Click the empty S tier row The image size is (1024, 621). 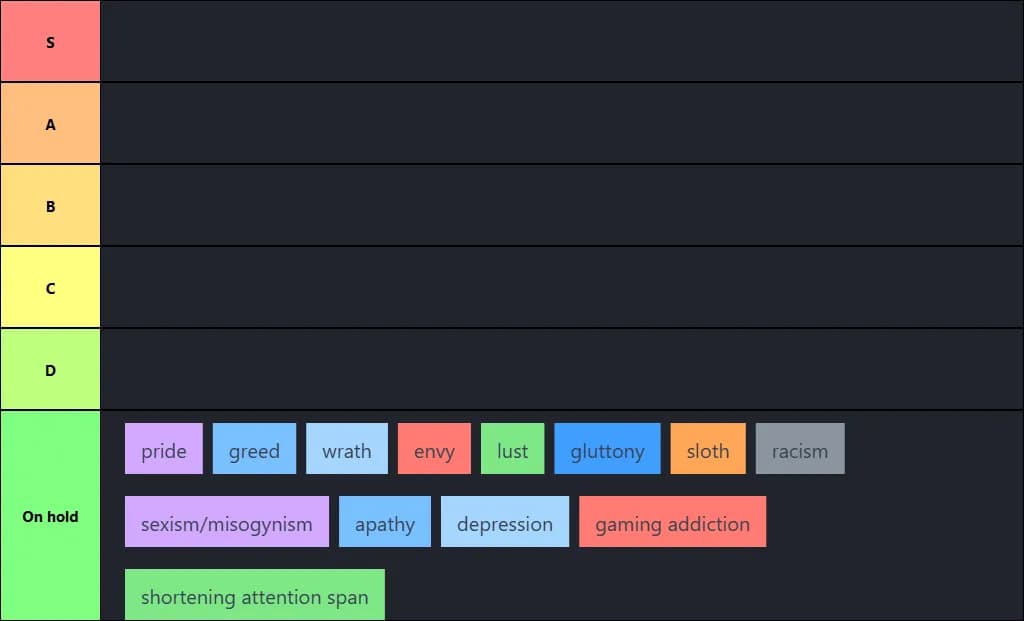pyautogui.click(x=561, y=42)
